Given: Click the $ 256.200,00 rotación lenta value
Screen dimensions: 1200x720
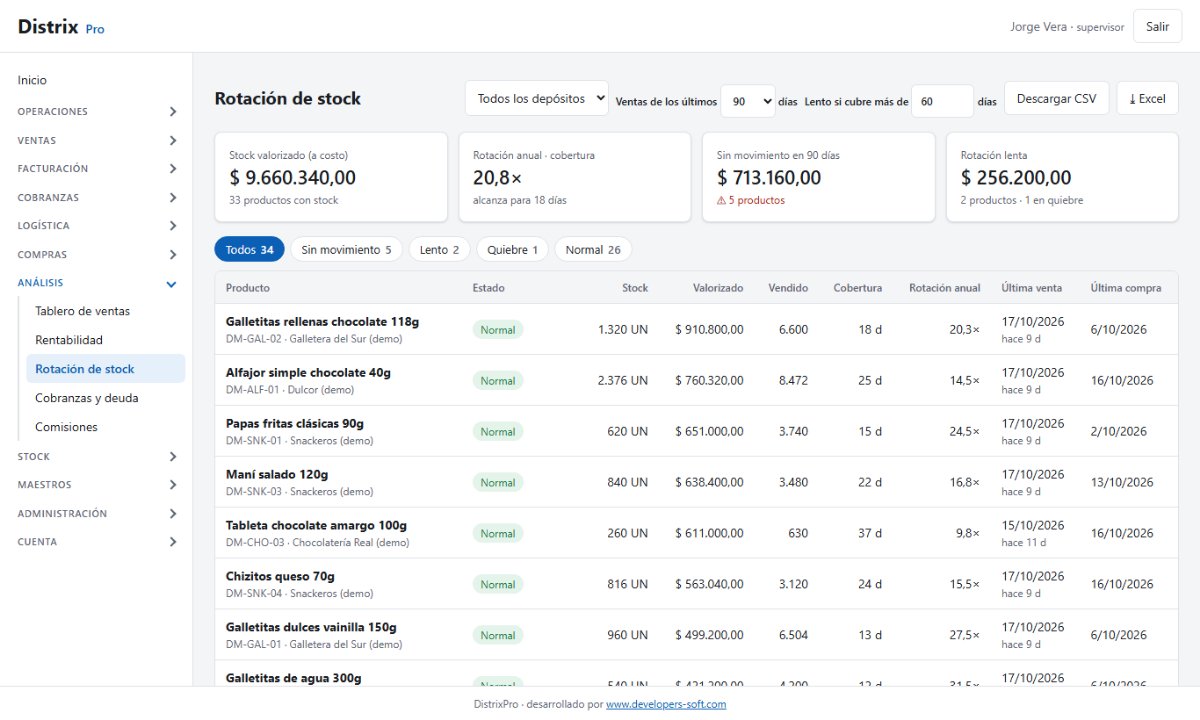Looking at the screenshot, I should click(1016, 178).
